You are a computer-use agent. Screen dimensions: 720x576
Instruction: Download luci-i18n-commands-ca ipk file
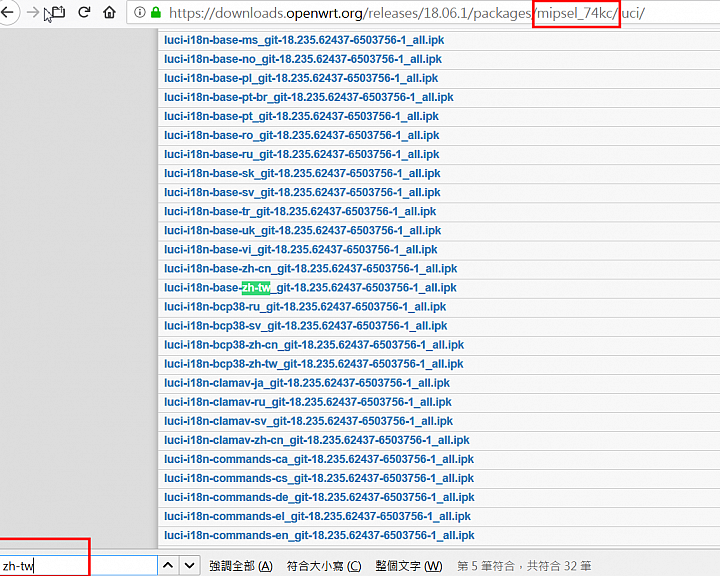[x=319, y=459]
